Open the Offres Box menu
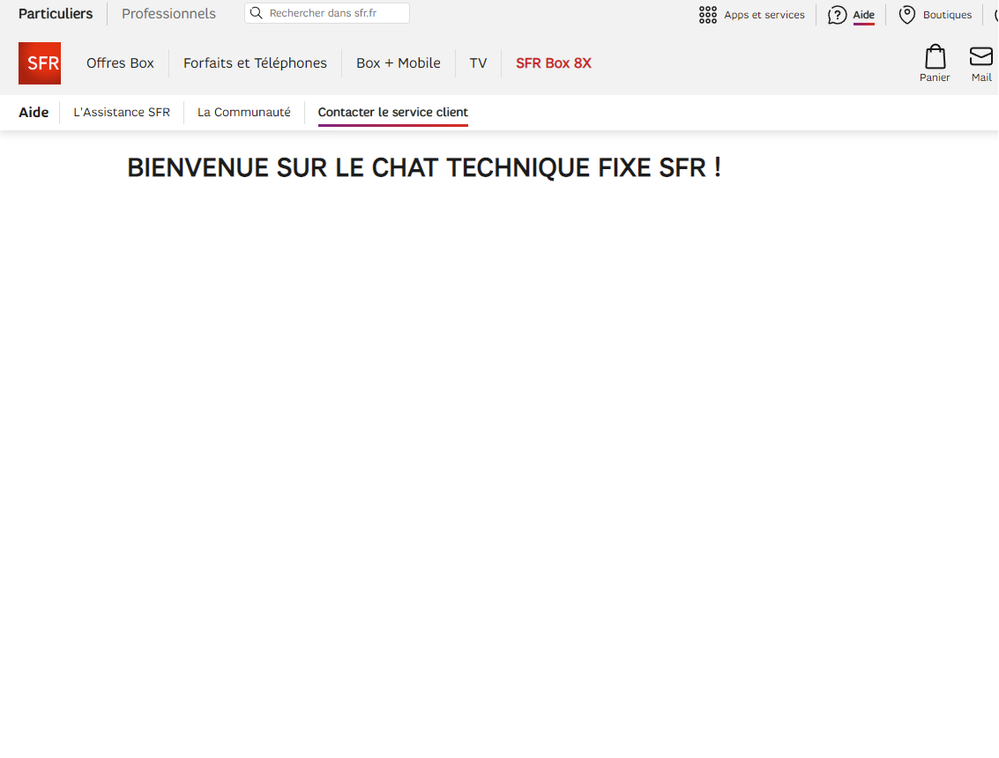This screenshot has width=999, height=758. 119,63
